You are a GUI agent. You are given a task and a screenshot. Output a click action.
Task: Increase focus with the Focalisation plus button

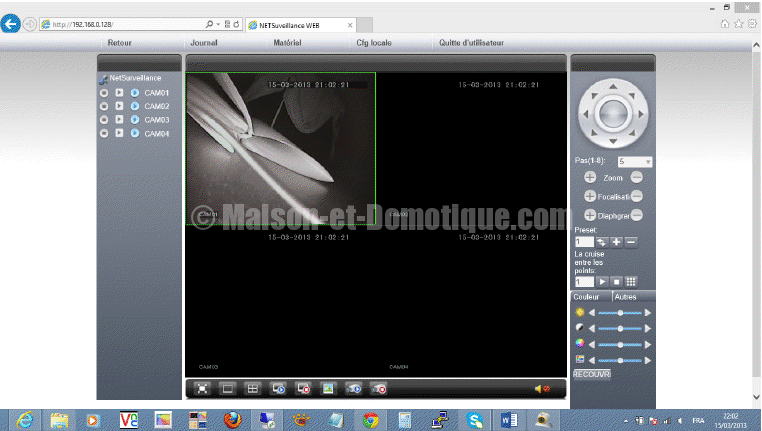click(589, 196)
